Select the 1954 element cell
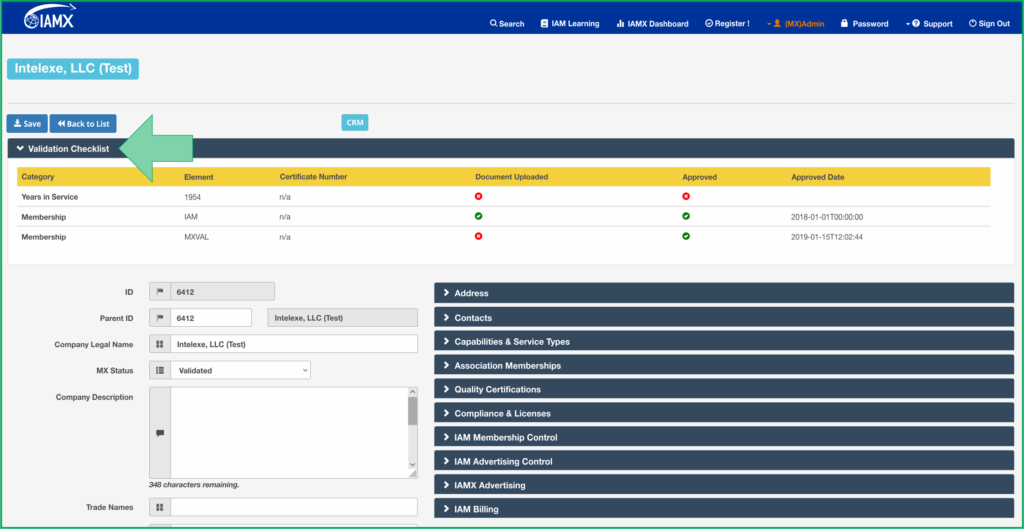The height and width of the screenshot is (529, 1024). pos(193,197)
